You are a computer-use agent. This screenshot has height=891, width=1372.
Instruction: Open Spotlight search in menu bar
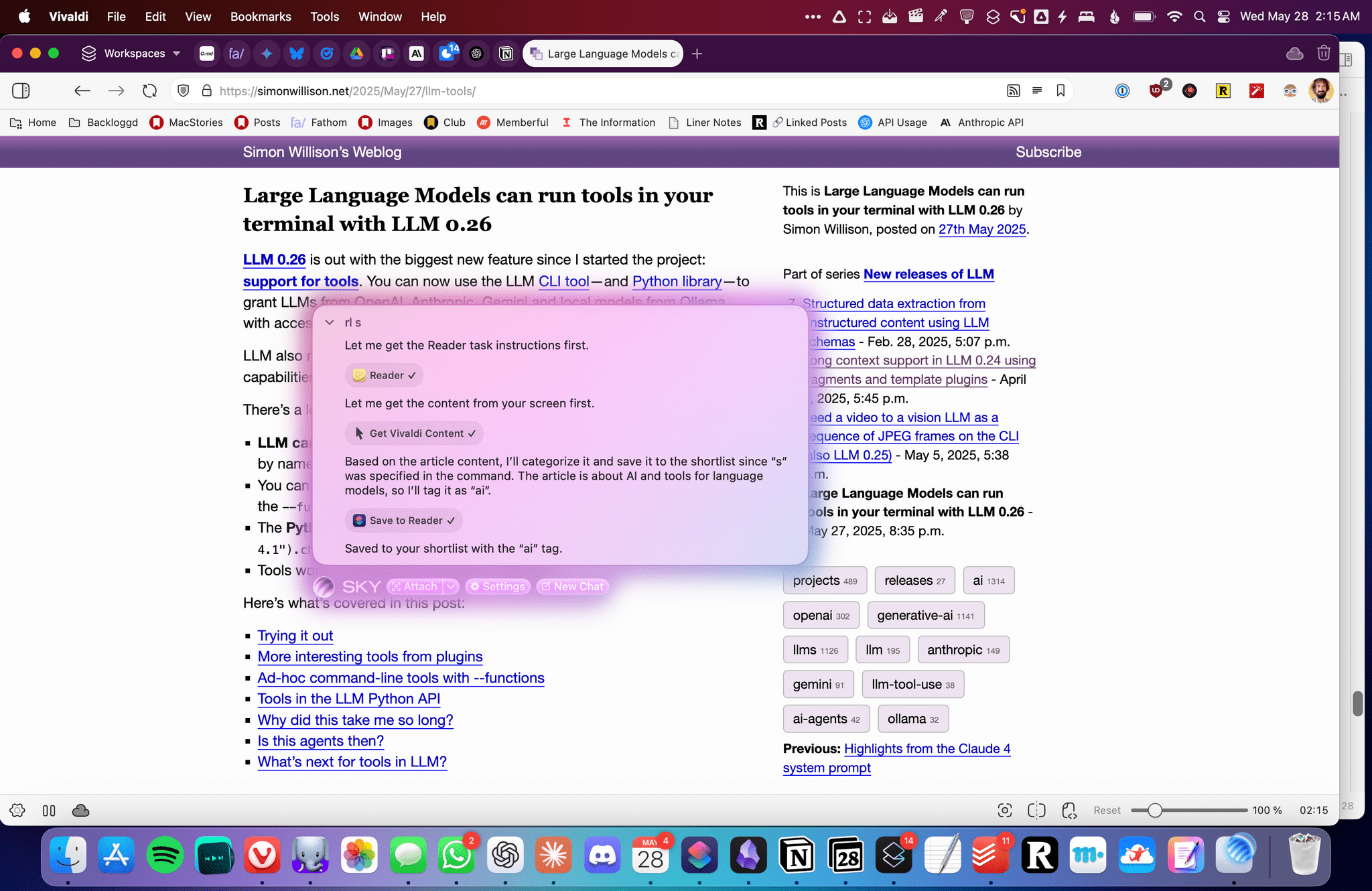(1199, 17)
